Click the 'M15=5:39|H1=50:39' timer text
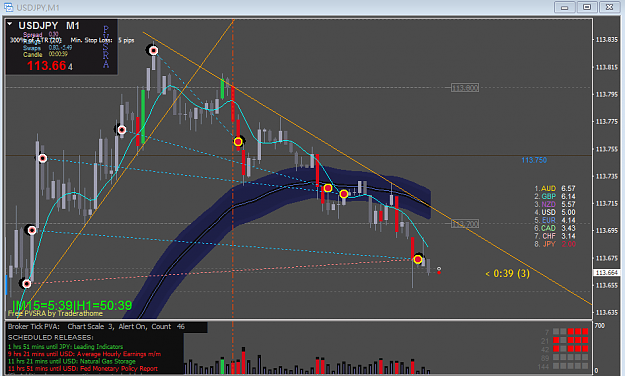 point(72,306)
